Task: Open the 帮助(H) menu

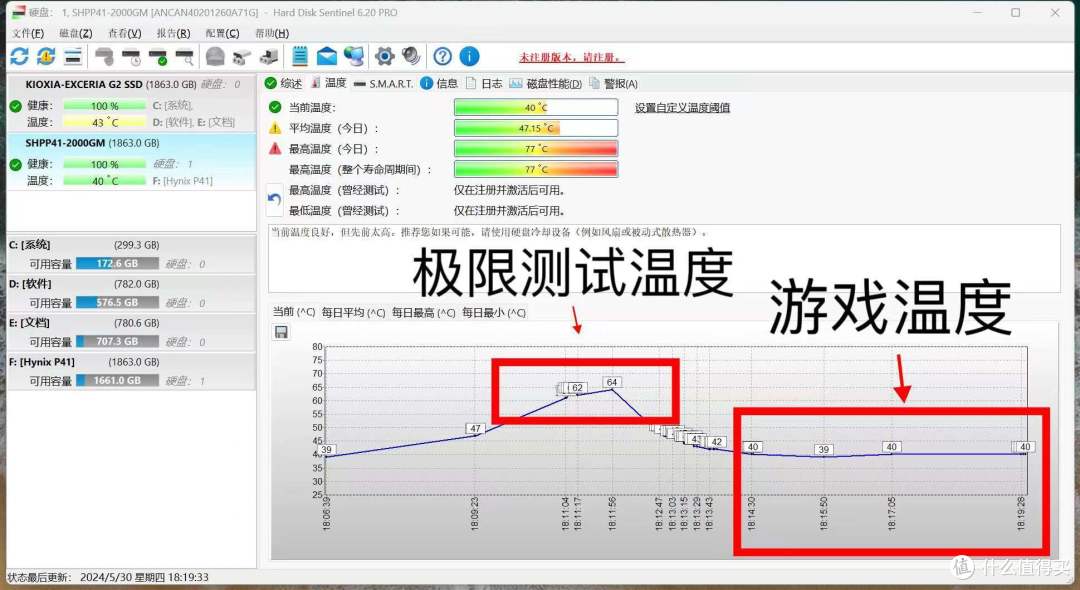Action: coord(272,33)
